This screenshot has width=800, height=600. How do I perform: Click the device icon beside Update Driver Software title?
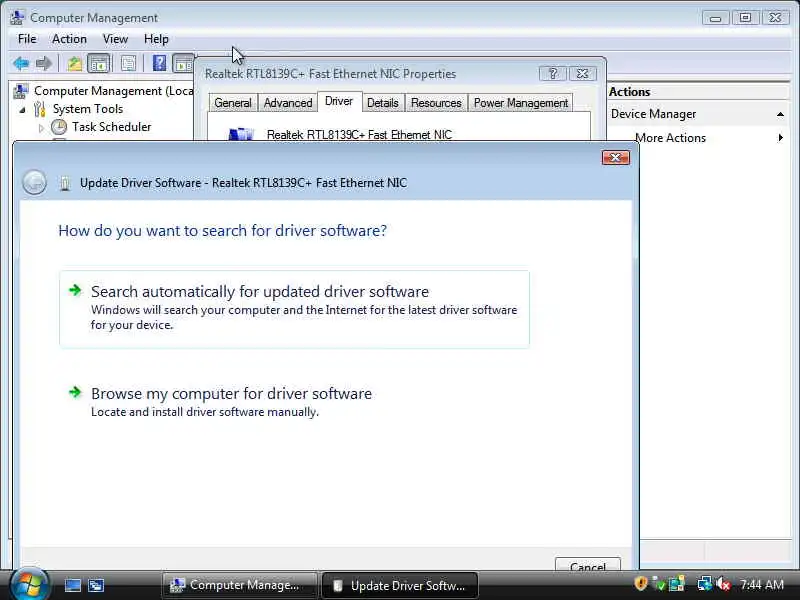pos(65,183)
